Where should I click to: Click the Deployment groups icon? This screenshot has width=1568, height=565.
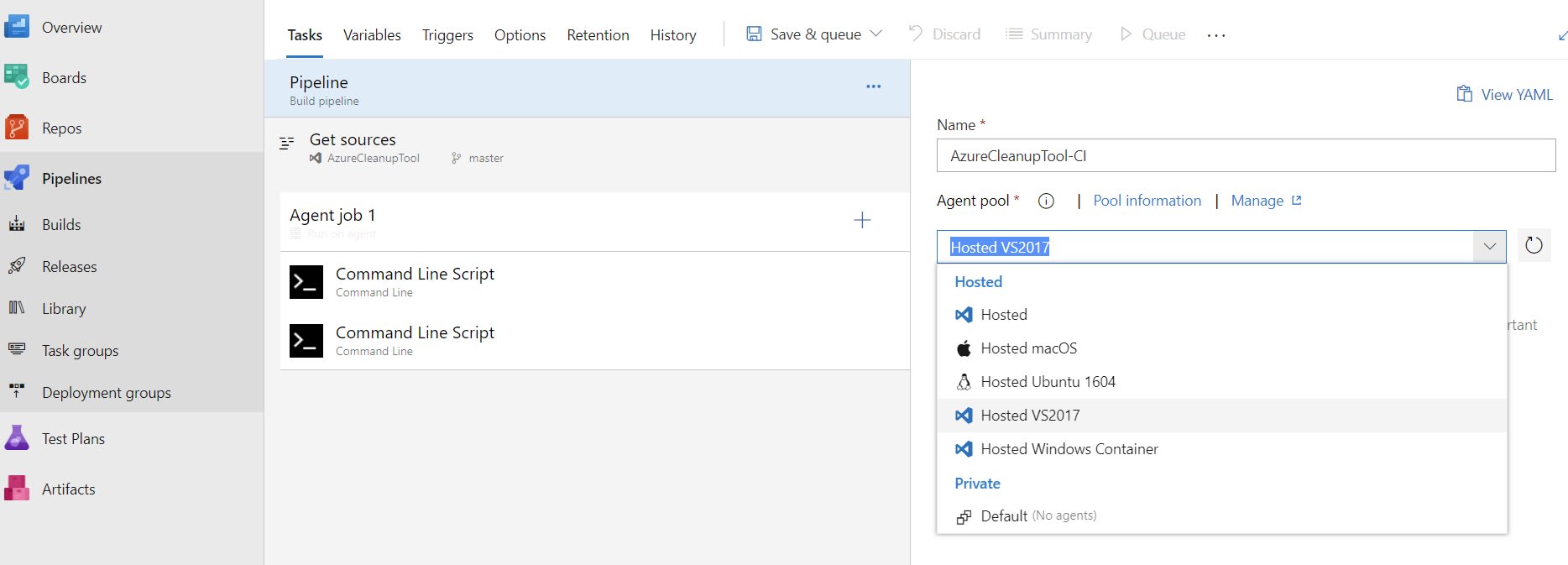(x=16, y=391)
